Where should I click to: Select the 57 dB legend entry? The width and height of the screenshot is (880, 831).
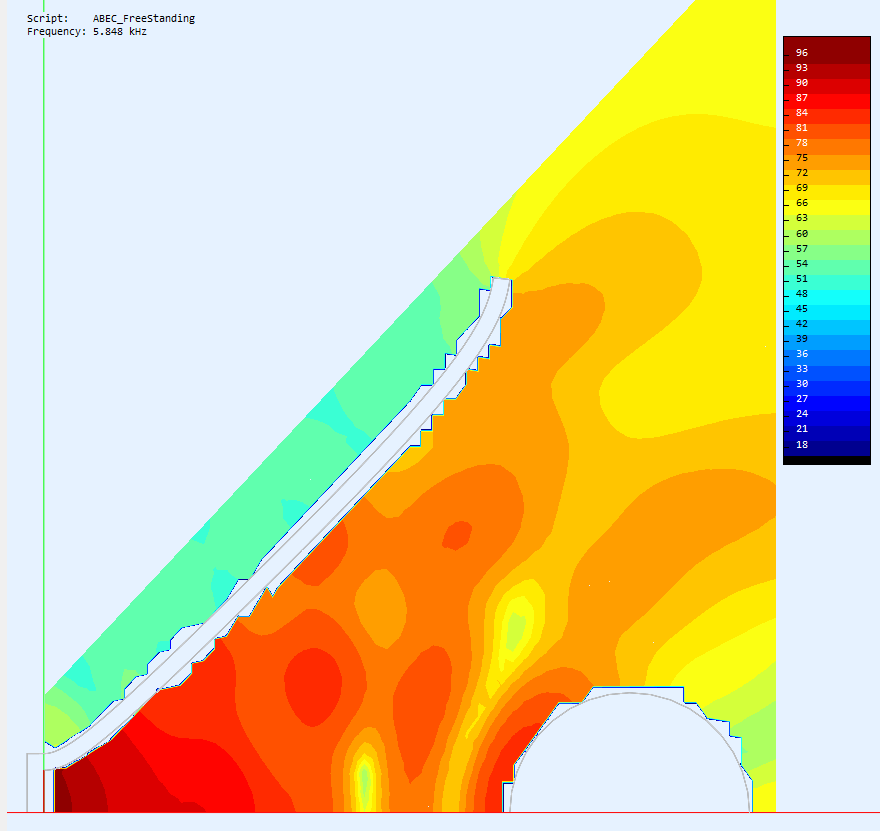(801, 249)
